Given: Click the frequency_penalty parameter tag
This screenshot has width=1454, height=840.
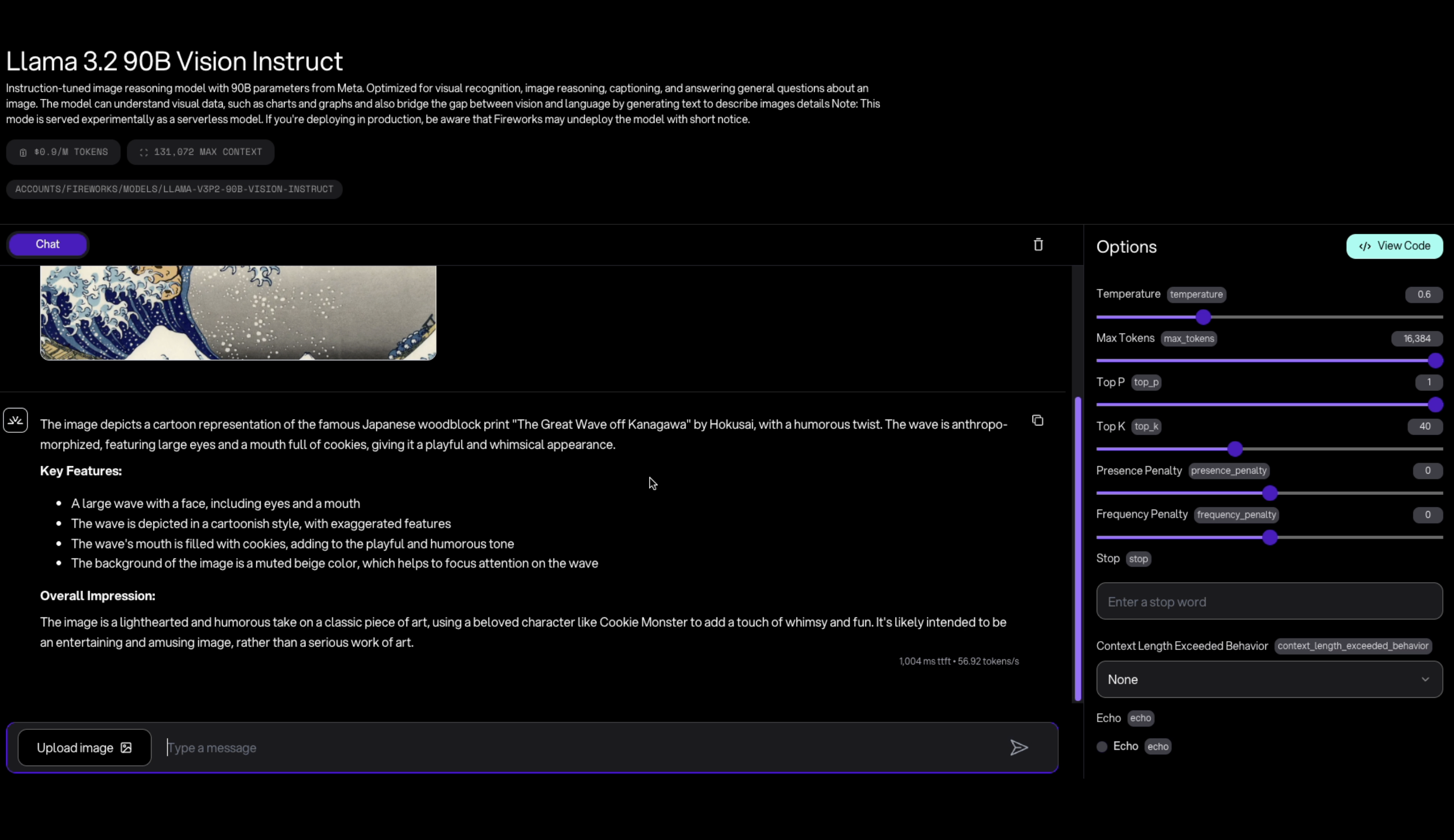Looking at the screenshot, I should click(1236, 515).
